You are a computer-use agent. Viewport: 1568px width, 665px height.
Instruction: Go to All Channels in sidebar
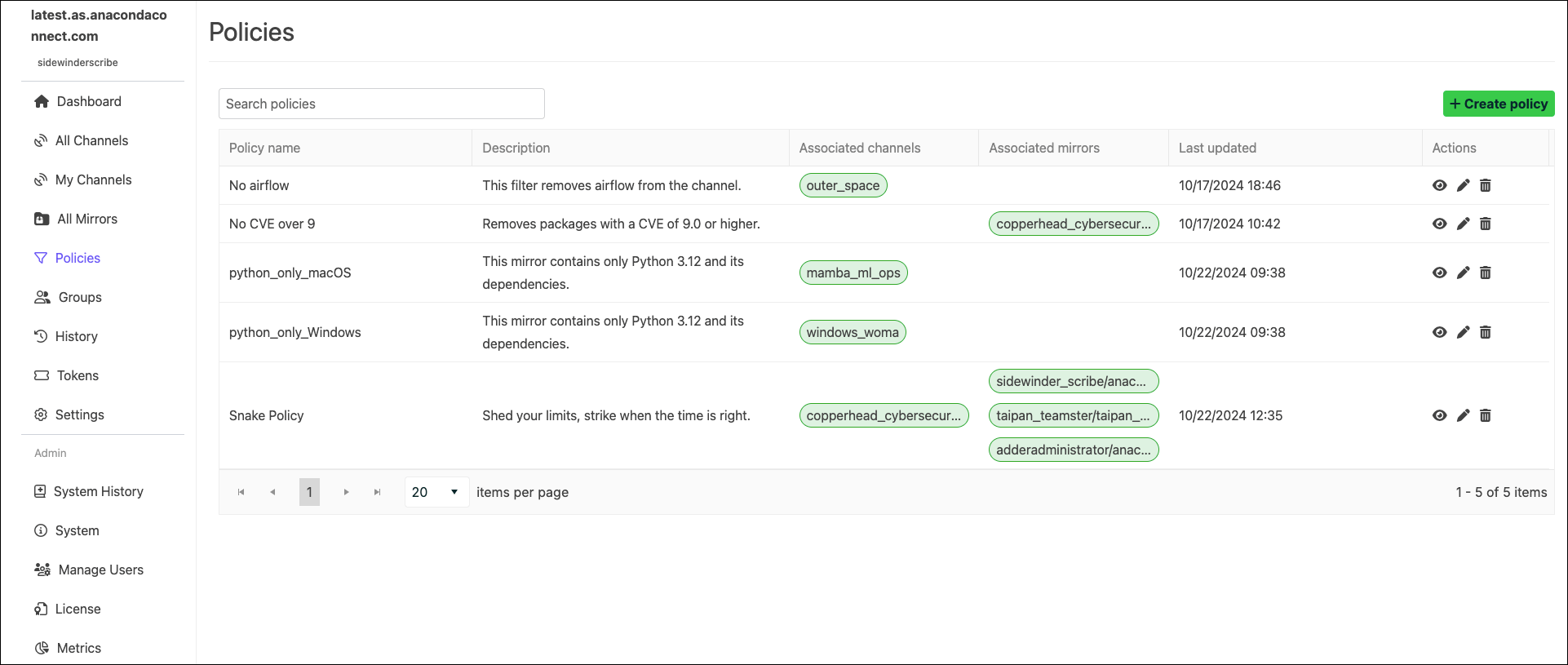[x=81, y=140]
